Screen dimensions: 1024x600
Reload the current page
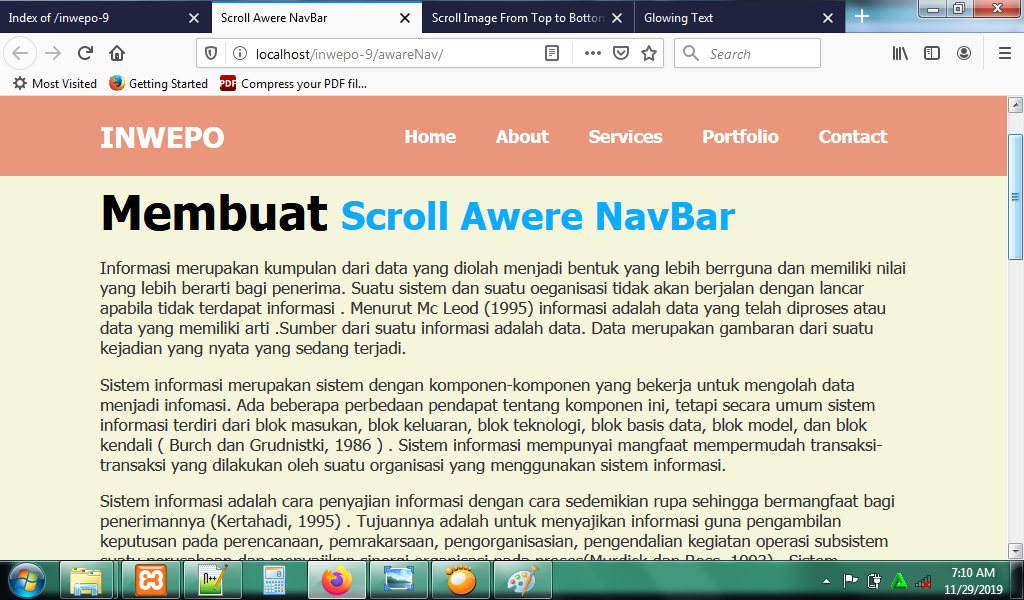pyautogui.click(x=85, y=53)
